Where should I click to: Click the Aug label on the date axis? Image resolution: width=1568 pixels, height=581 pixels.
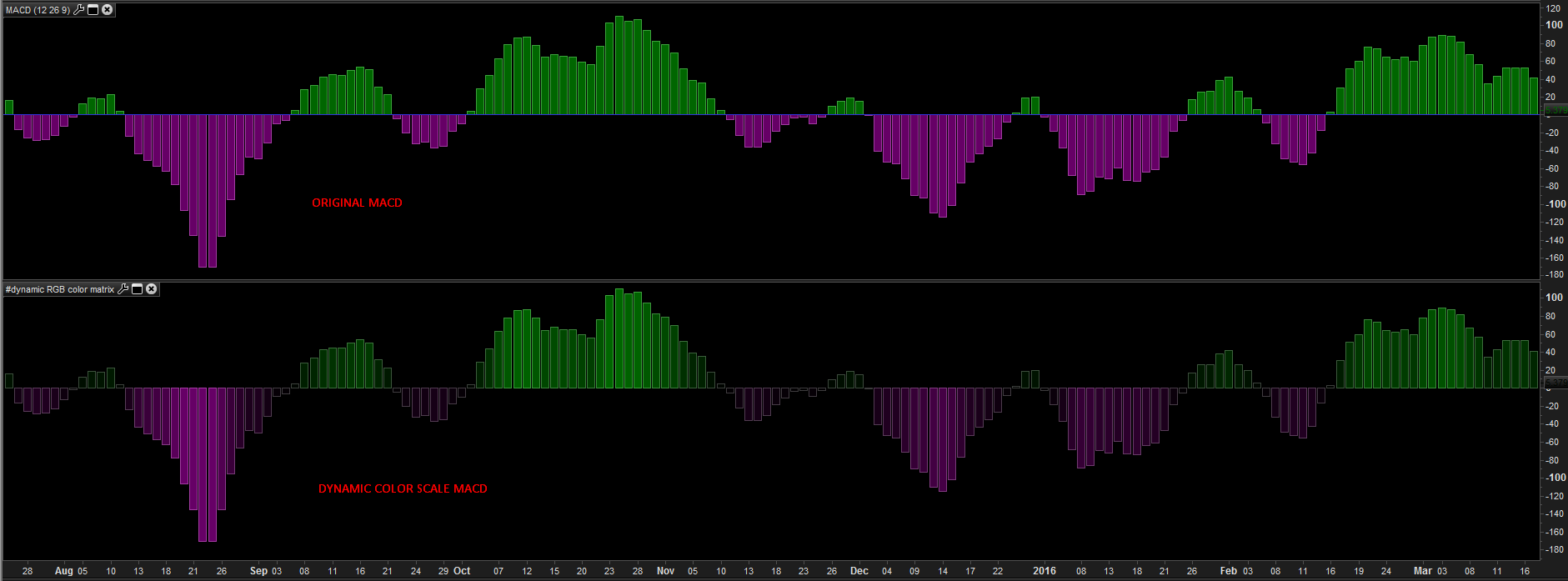64,571
